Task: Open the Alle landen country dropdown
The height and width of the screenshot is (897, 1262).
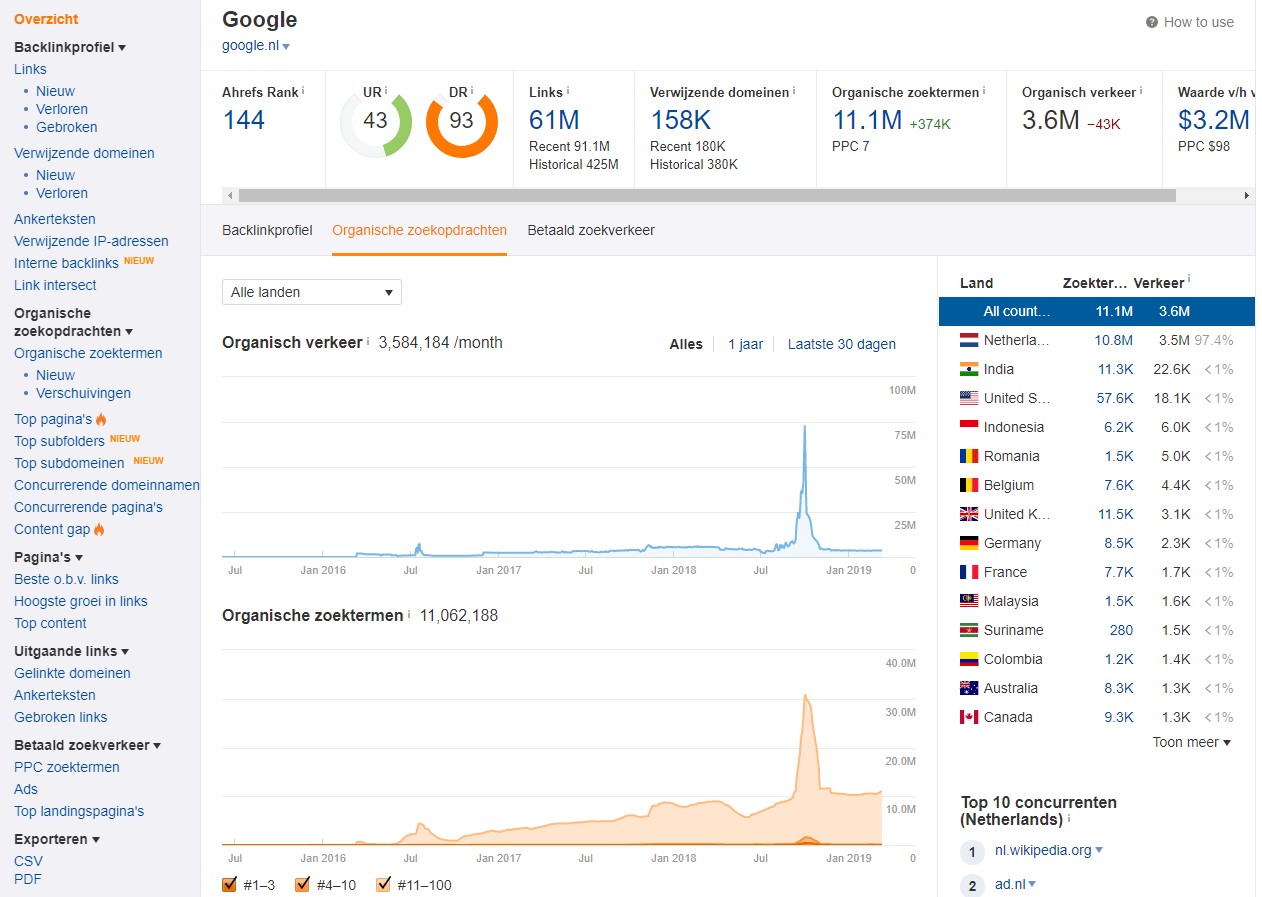Action: click(x=311, y=292)
